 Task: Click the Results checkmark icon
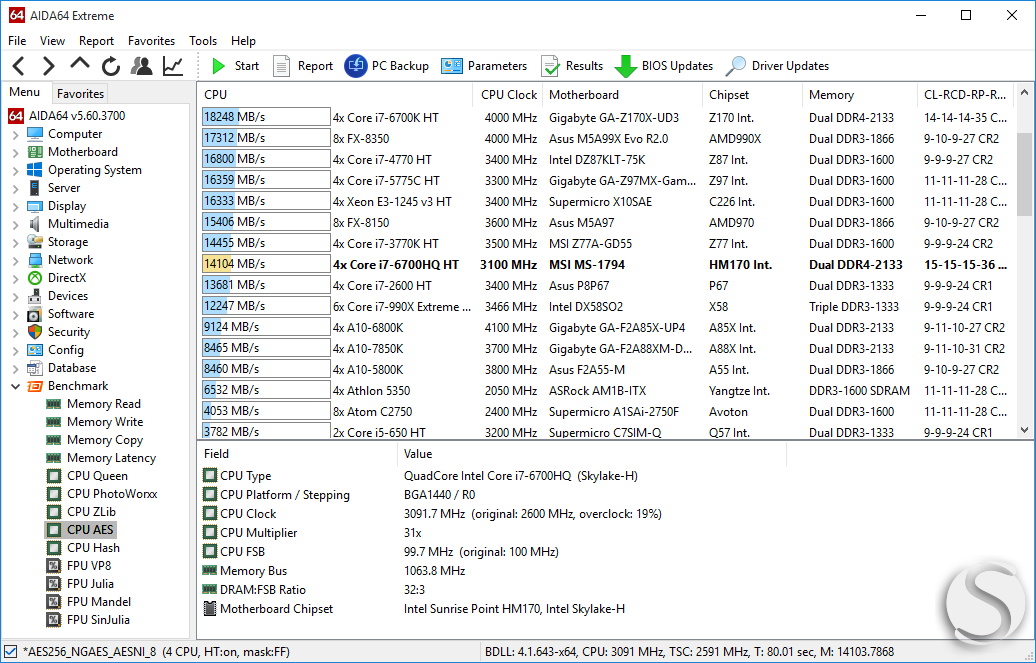pyautogui.click(x=550, y=65)
